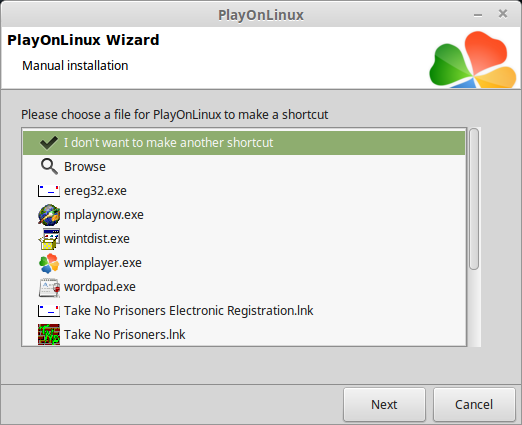The height and width of the screenshot is (425, 522).
Task: Click the Cancel button
Action: pos(474,405)
